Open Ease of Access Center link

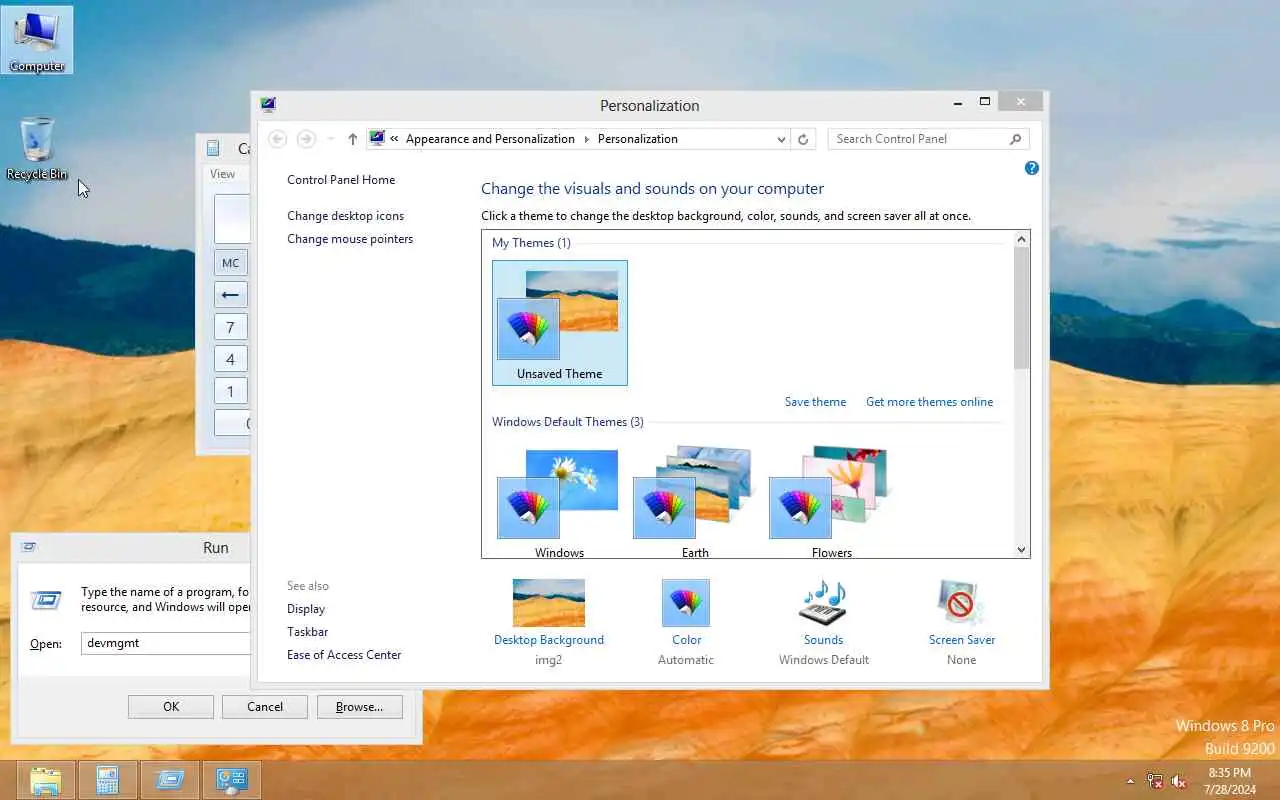(x=344, y=655)
